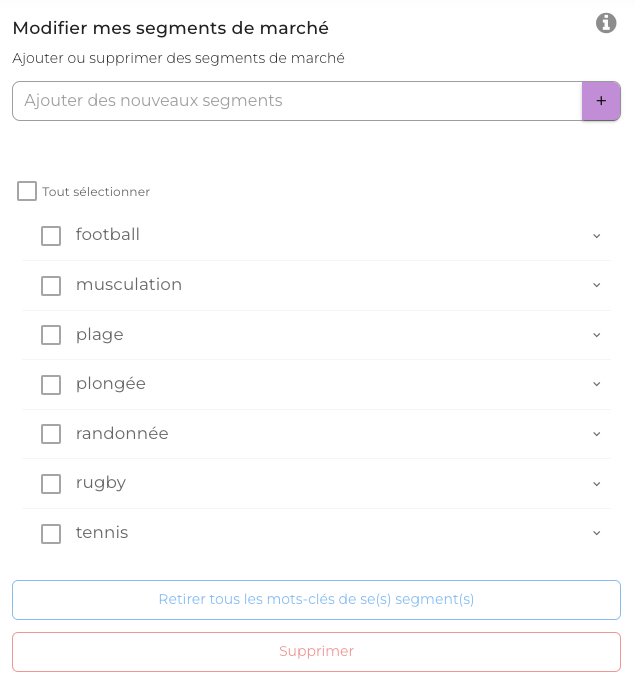Image resolution: width=635 pixels, height=700 pixels.
Task: Click the red Supprimer button
Action: coord(316,652)
